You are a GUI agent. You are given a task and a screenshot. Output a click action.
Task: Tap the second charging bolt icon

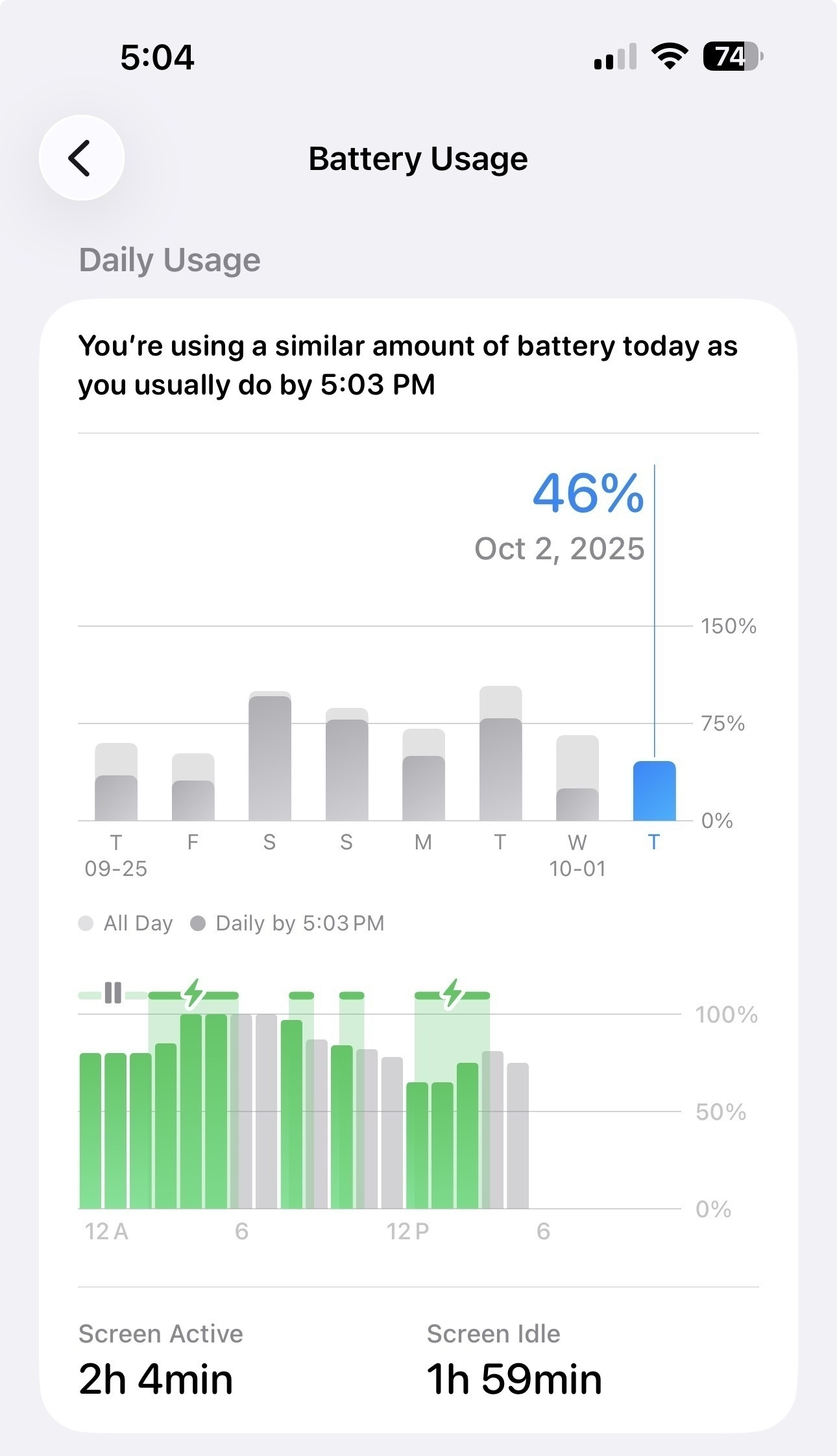[452, 993]
